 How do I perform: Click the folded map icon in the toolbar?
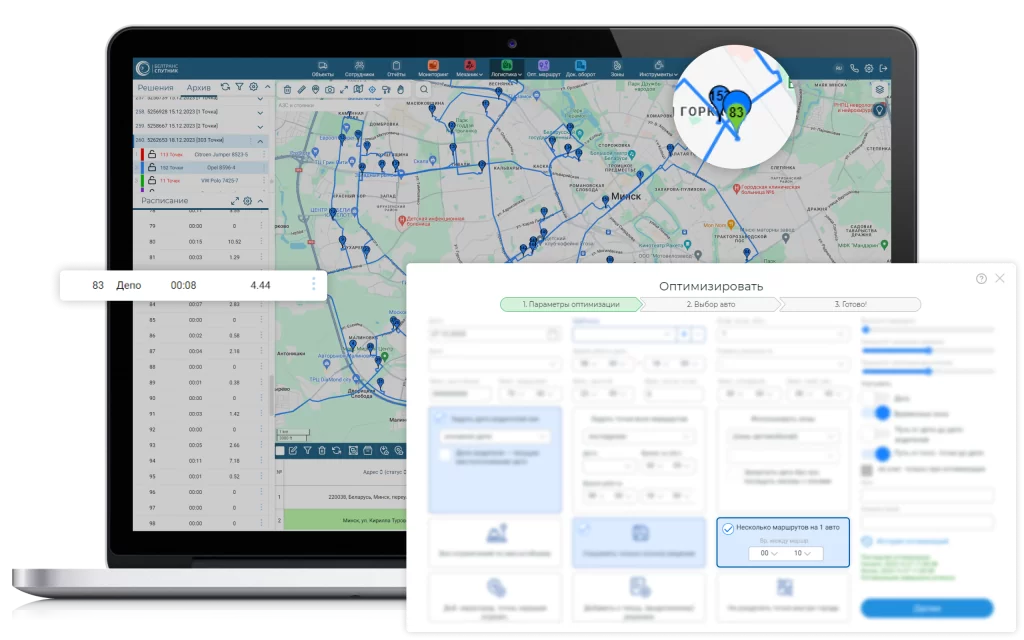pyautogui.click(x=358, y=89)
